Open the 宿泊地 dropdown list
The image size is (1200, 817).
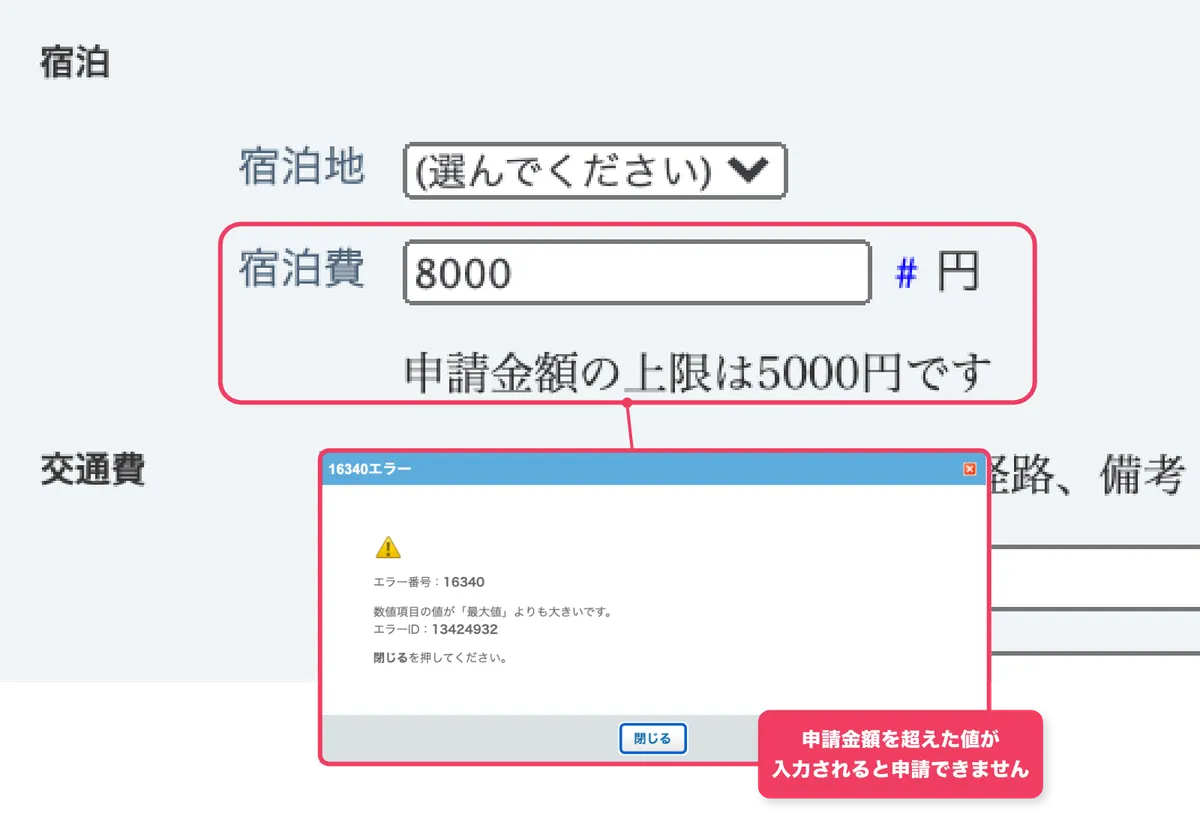[595, 171]
